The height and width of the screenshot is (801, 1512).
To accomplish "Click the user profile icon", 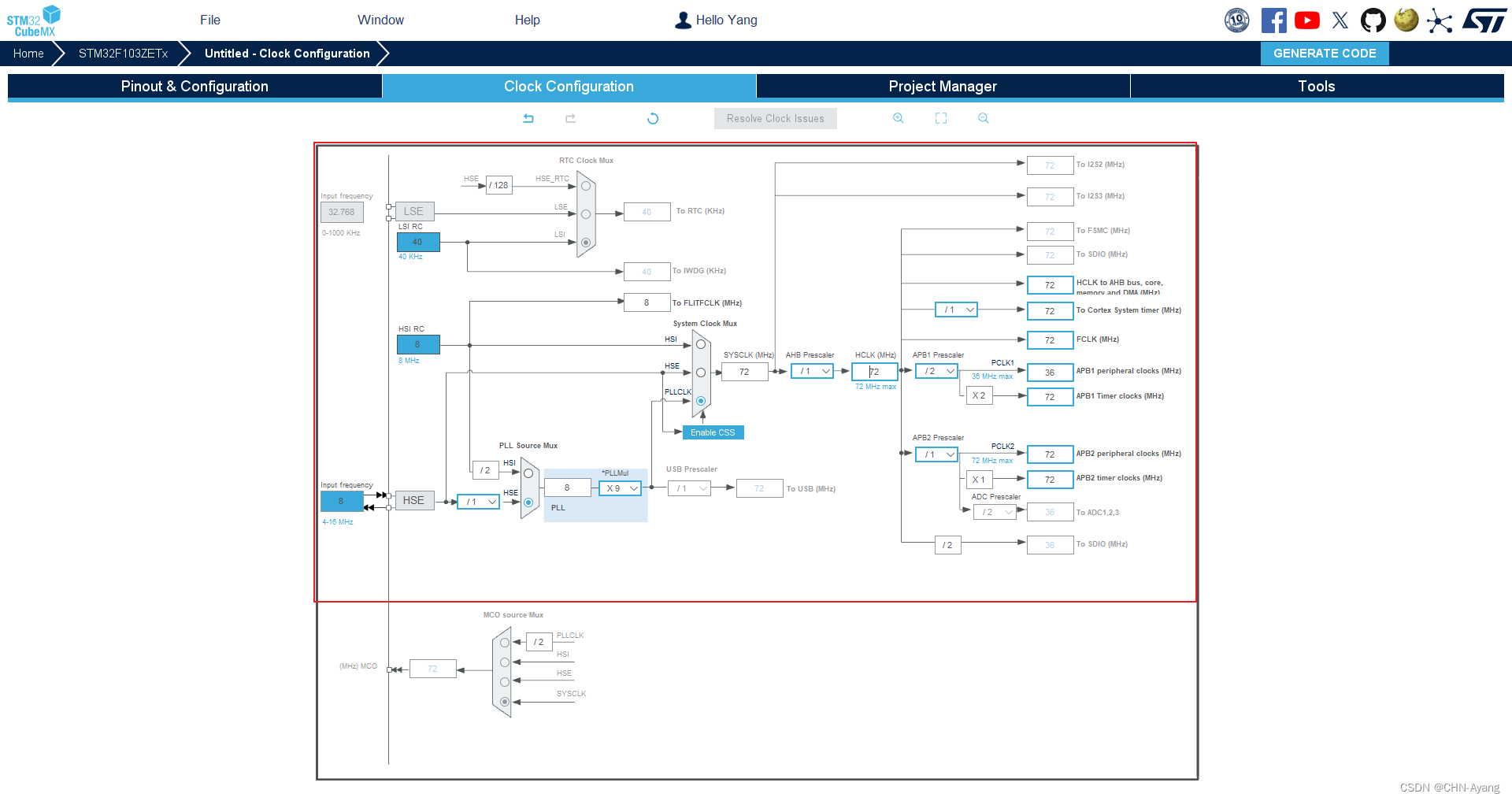I will pos(683,20).
